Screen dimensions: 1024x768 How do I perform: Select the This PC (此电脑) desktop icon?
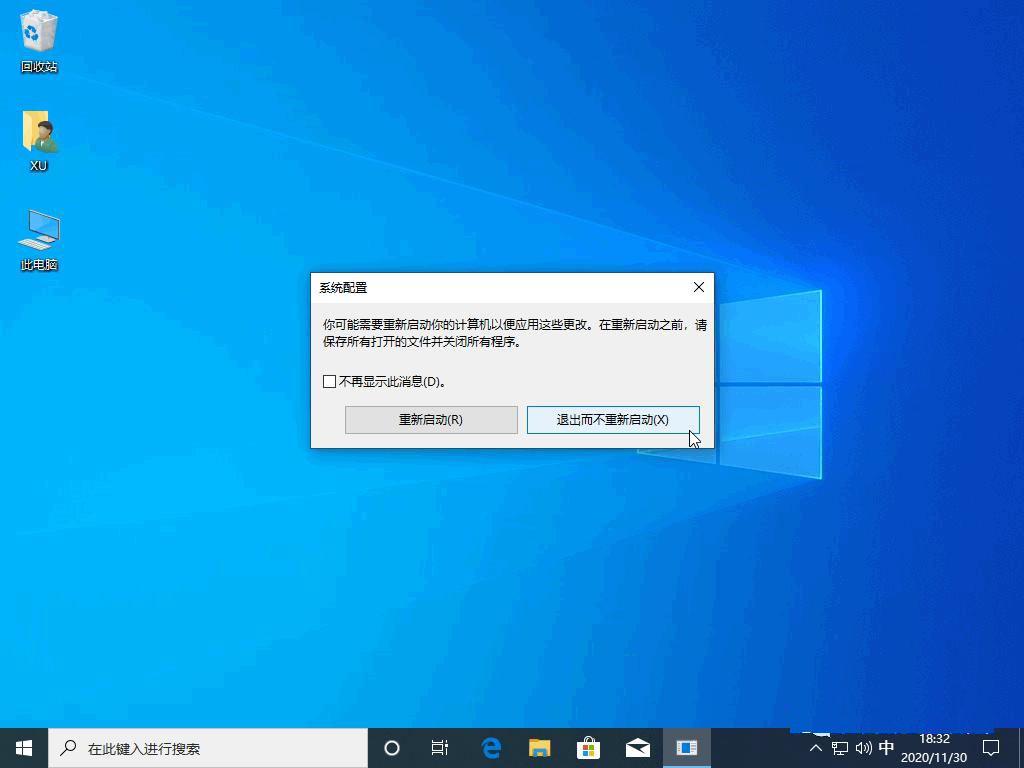coord(39,240)
